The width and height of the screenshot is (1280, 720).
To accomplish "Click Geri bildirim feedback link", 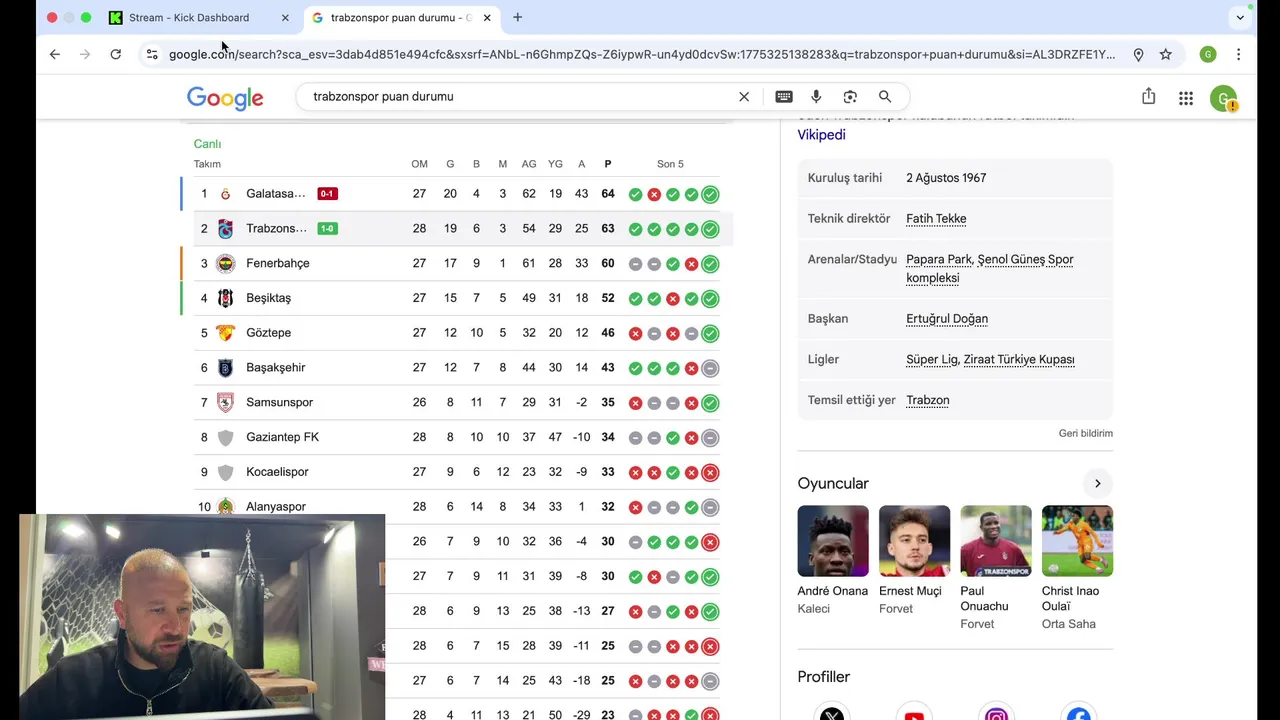I will click(1086, 433).
